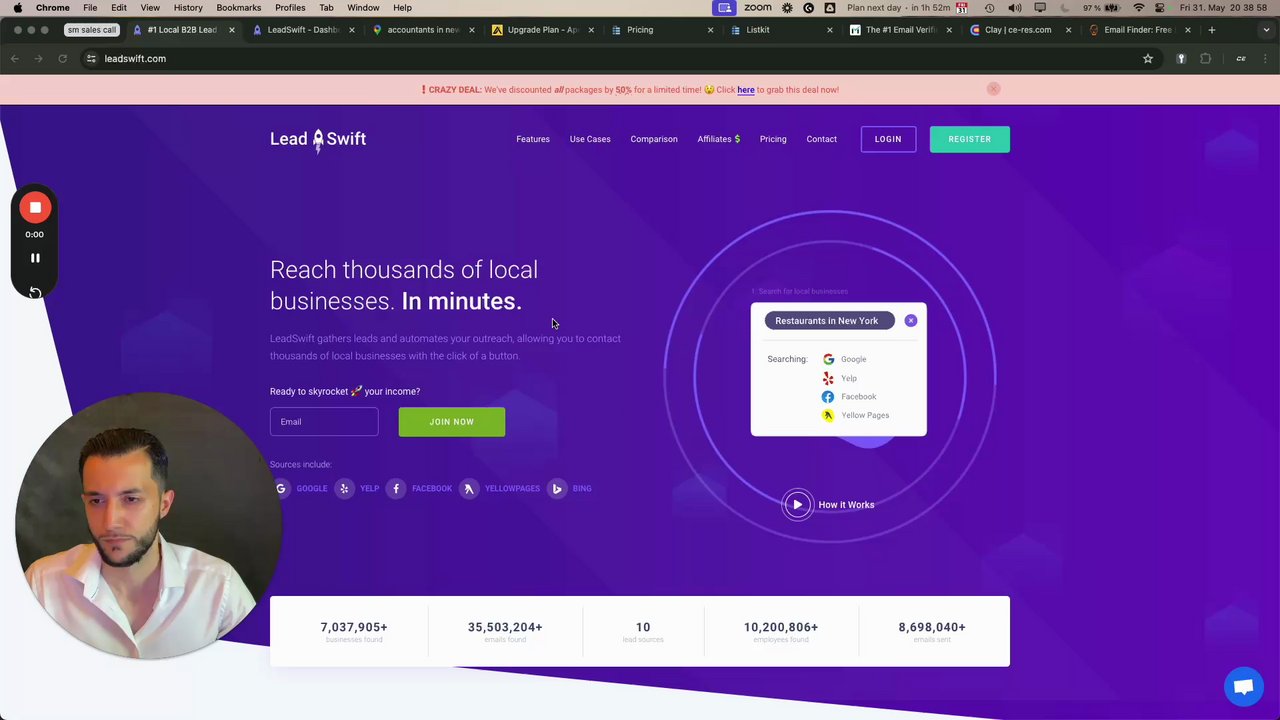Open the History menu

click(x=188, y=8)
